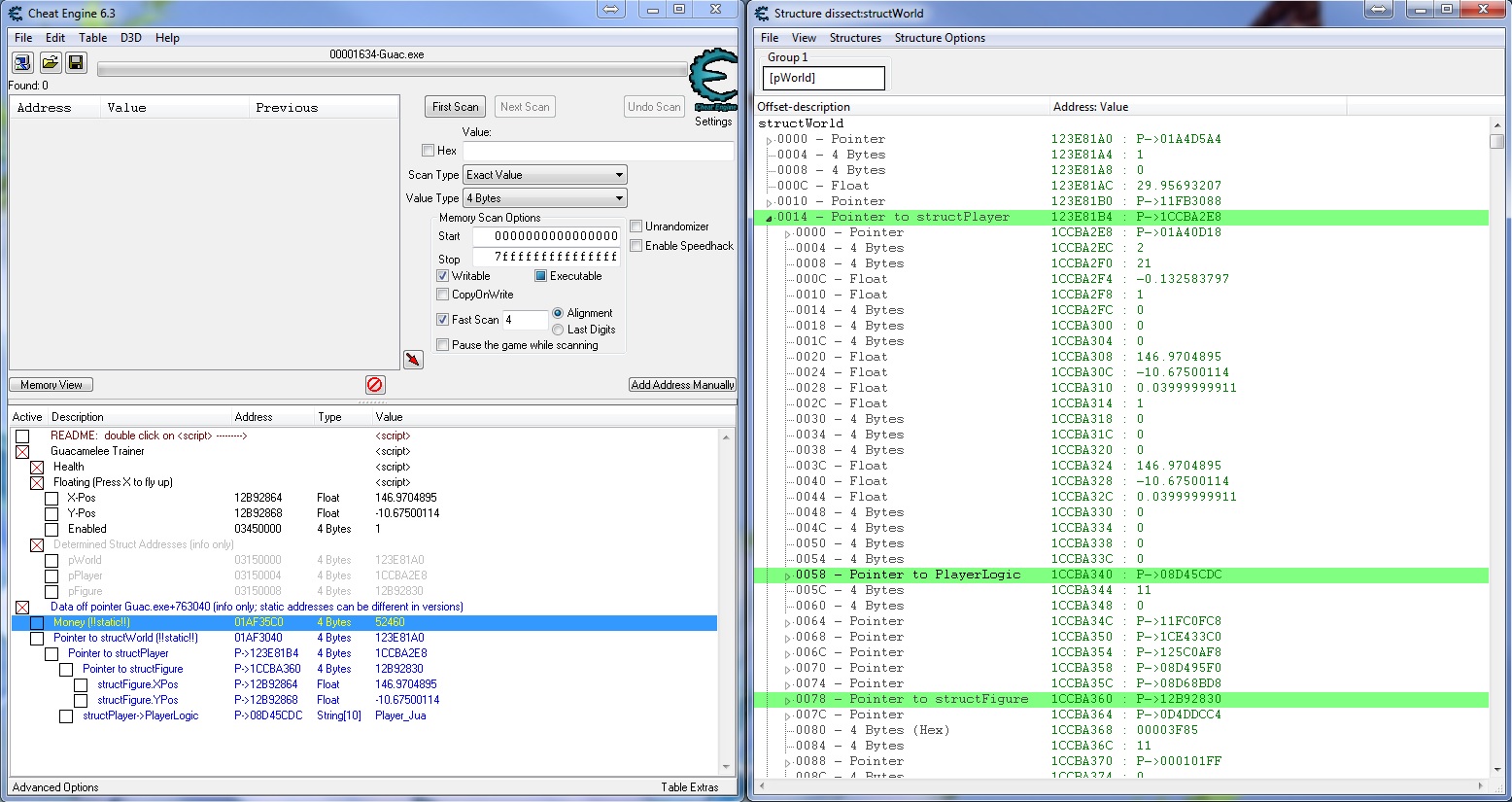Click the memory Start address field
1512x802 pixels.
(x=546, y=236)
